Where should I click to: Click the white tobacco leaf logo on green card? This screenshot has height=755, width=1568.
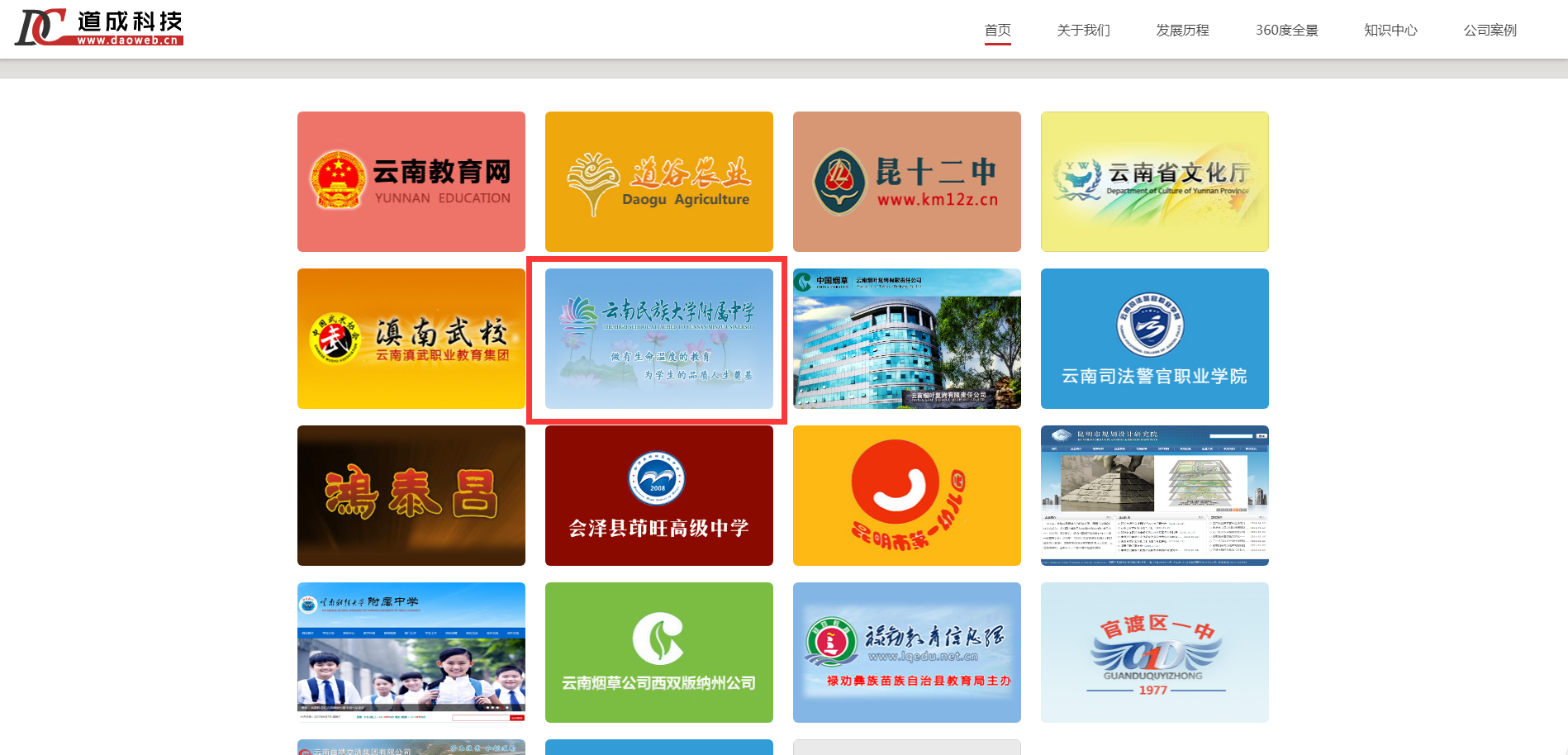click(x=658, y=638)
